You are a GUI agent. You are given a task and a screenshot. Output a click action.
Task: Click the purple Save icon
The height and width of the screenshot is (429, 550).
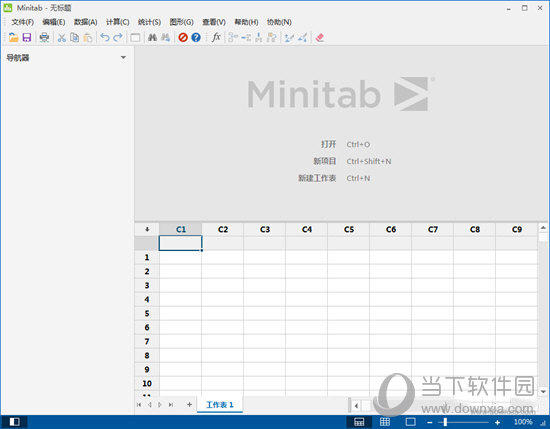click(27, 37)
